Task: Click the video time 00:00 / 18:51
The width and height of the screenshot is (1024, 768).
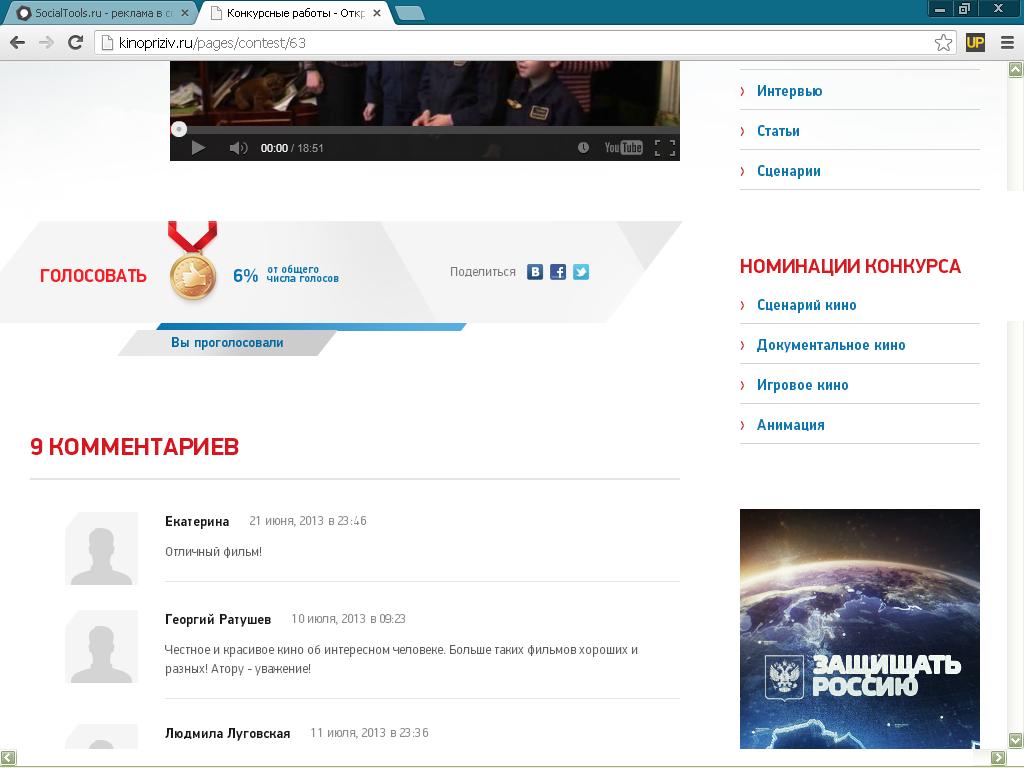Action: 292,148
